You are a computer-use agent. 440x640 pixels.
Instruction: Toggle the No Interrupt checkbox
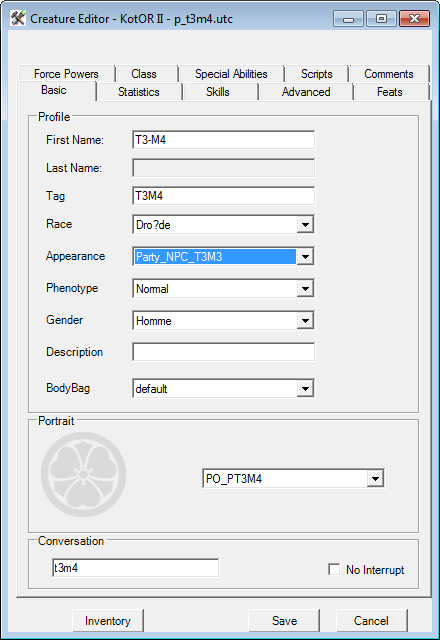point(334,569)
